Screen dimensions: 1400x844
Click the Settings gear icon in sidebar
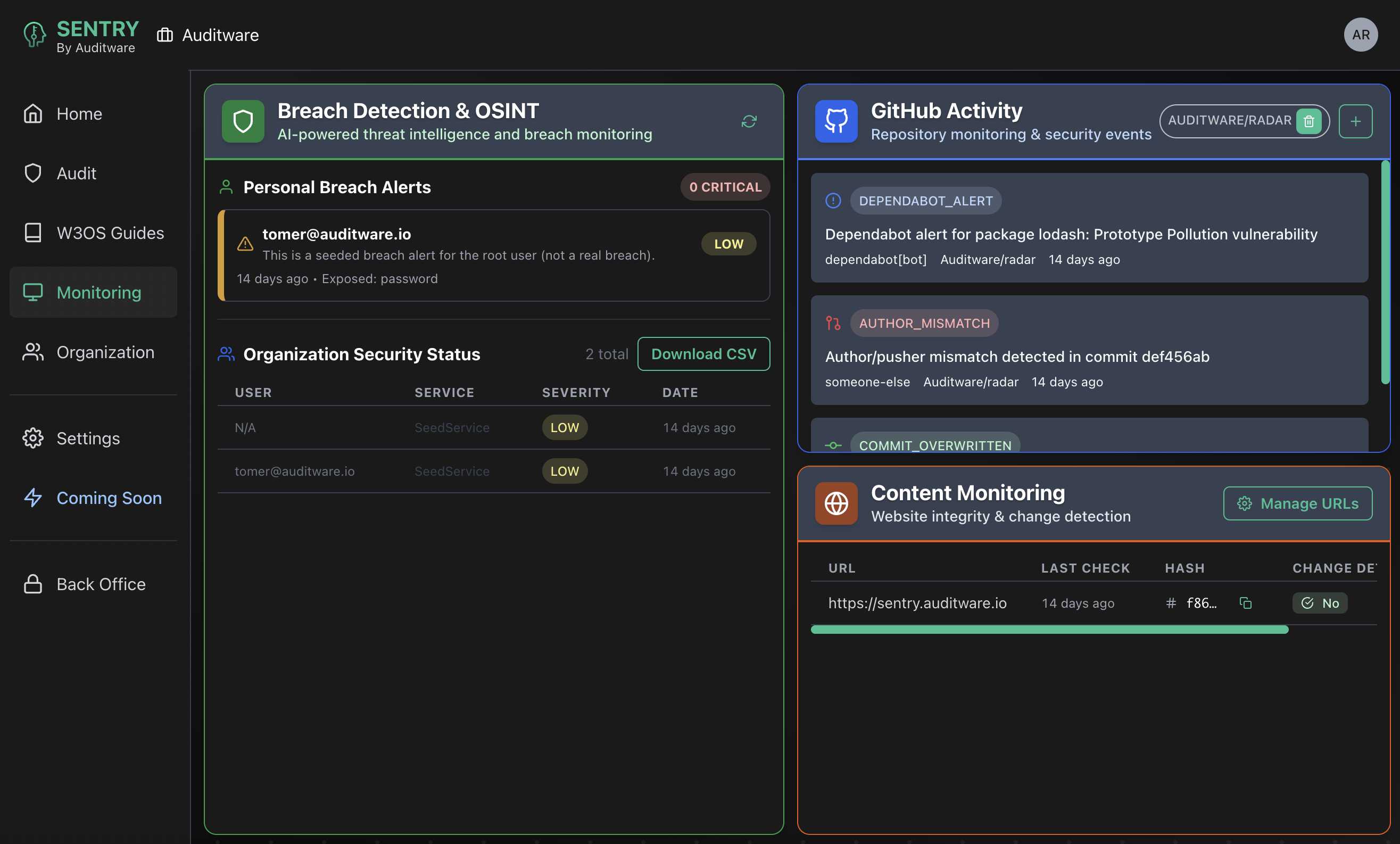33,438
